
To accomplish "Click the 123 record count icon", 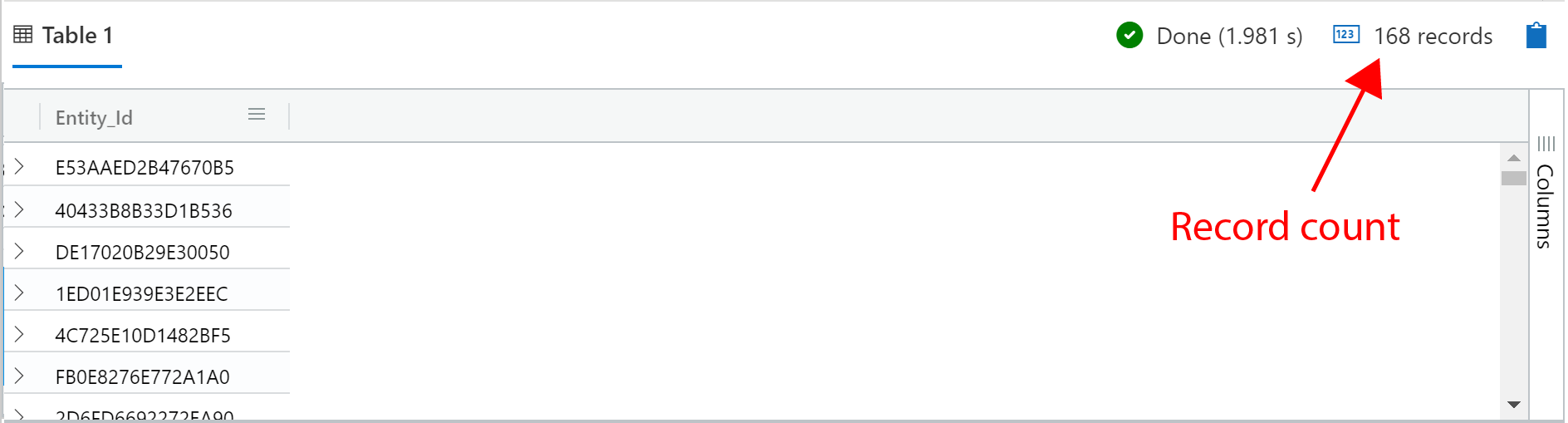I will tap(1345, 35).
